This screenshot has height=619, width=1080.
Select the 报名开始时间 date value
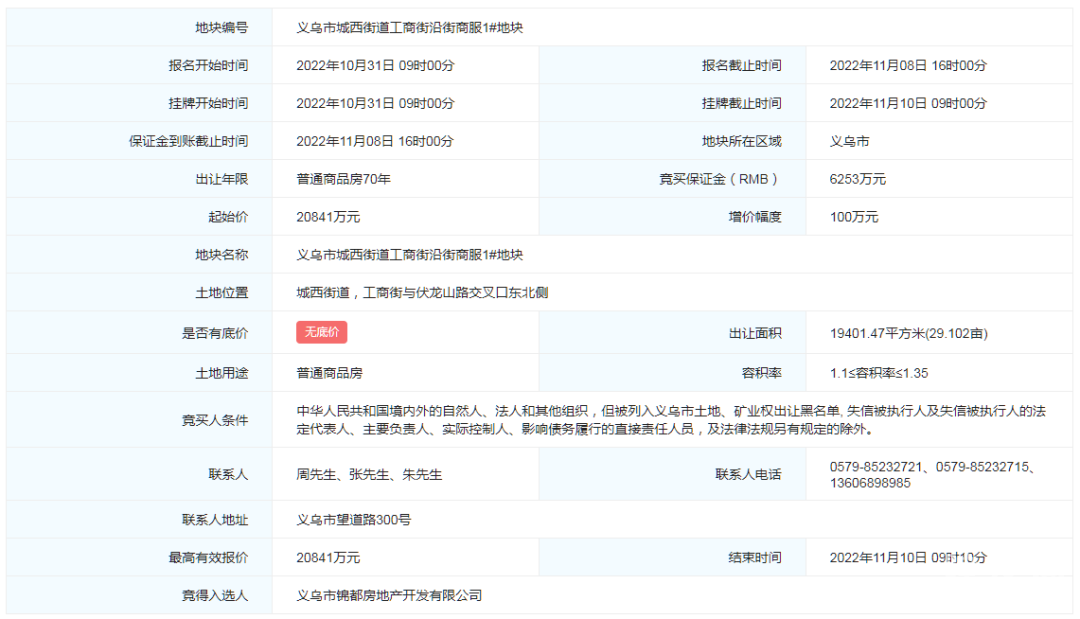tap(375, 66)
